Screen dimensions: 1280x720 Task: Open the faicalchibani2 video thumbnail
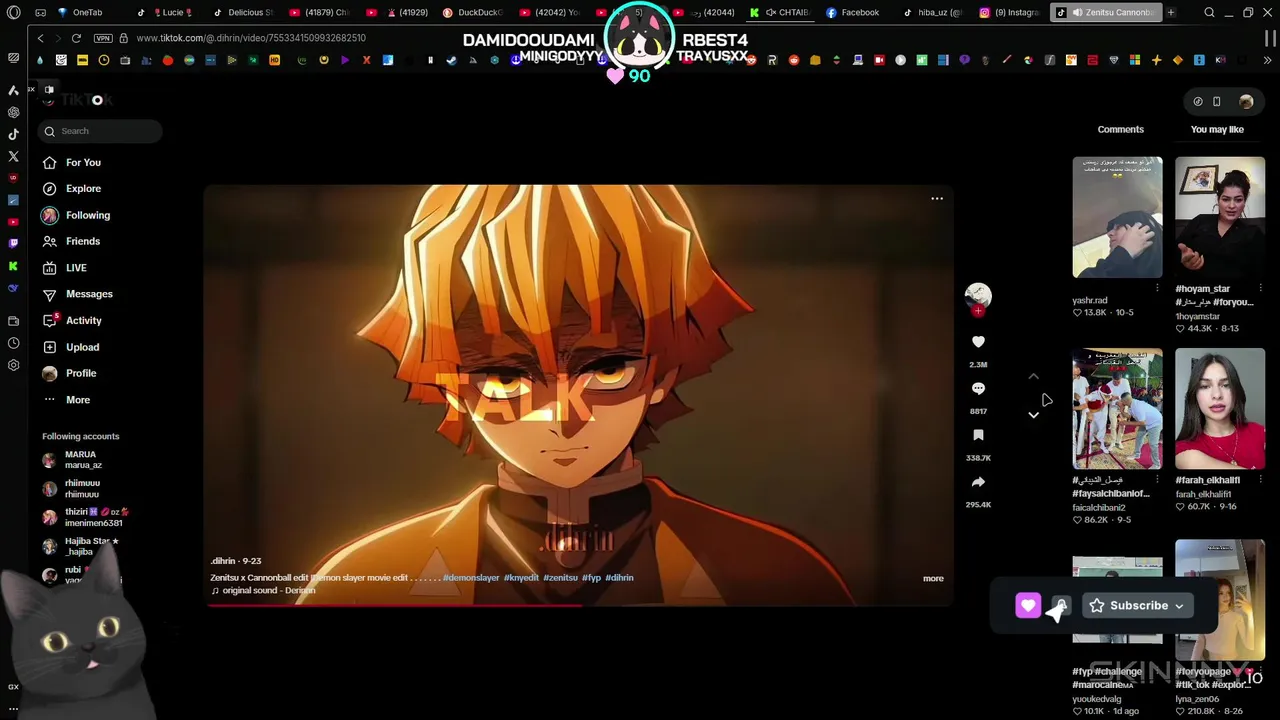pos(1117,409)
